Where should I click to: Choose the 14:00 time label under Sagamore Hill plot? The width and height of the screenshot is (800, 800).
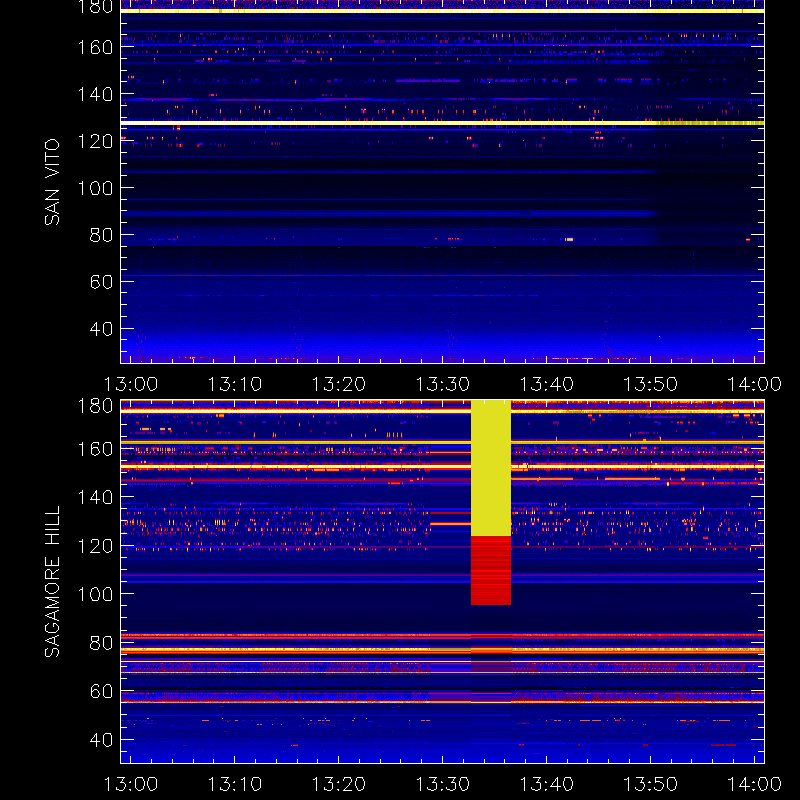755,784
